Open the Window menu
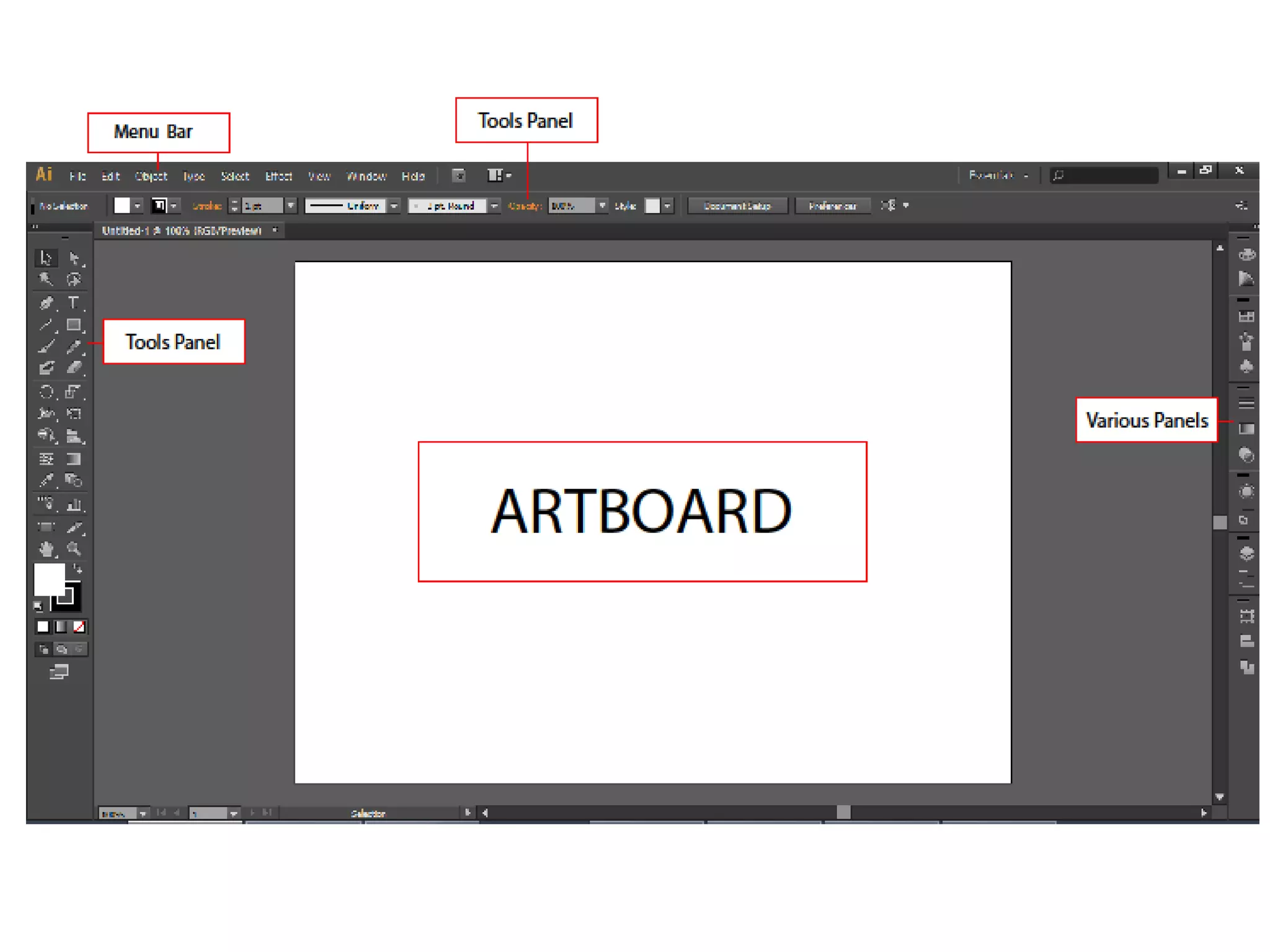The width and height of the screenshot is (1270, 952). click(366, 176)
